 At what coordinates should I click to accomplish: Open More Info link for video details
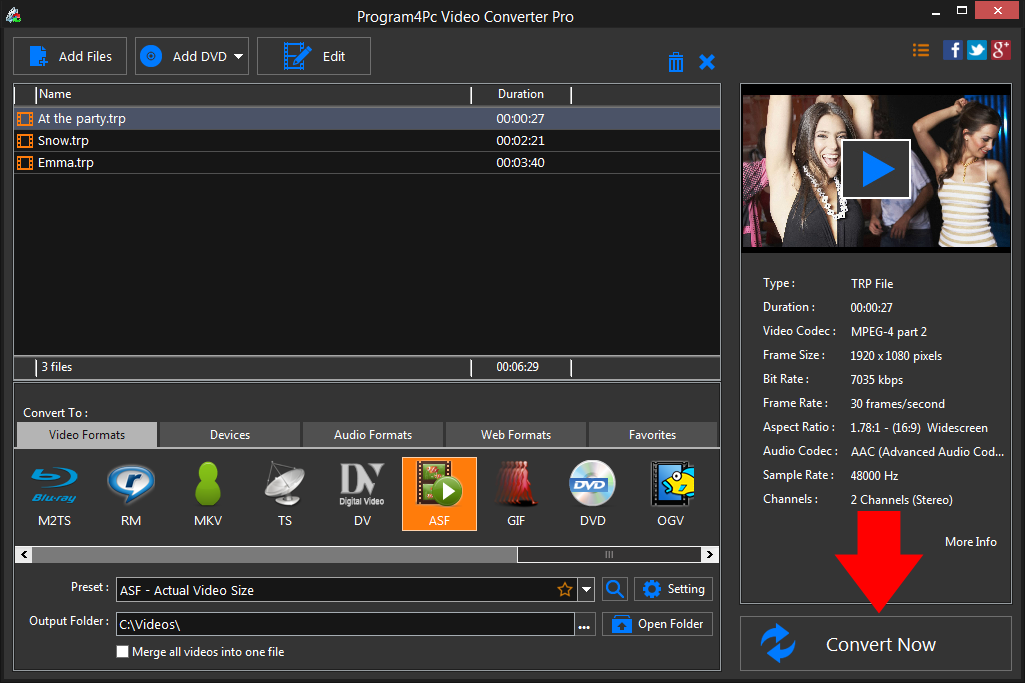(969, 541)
